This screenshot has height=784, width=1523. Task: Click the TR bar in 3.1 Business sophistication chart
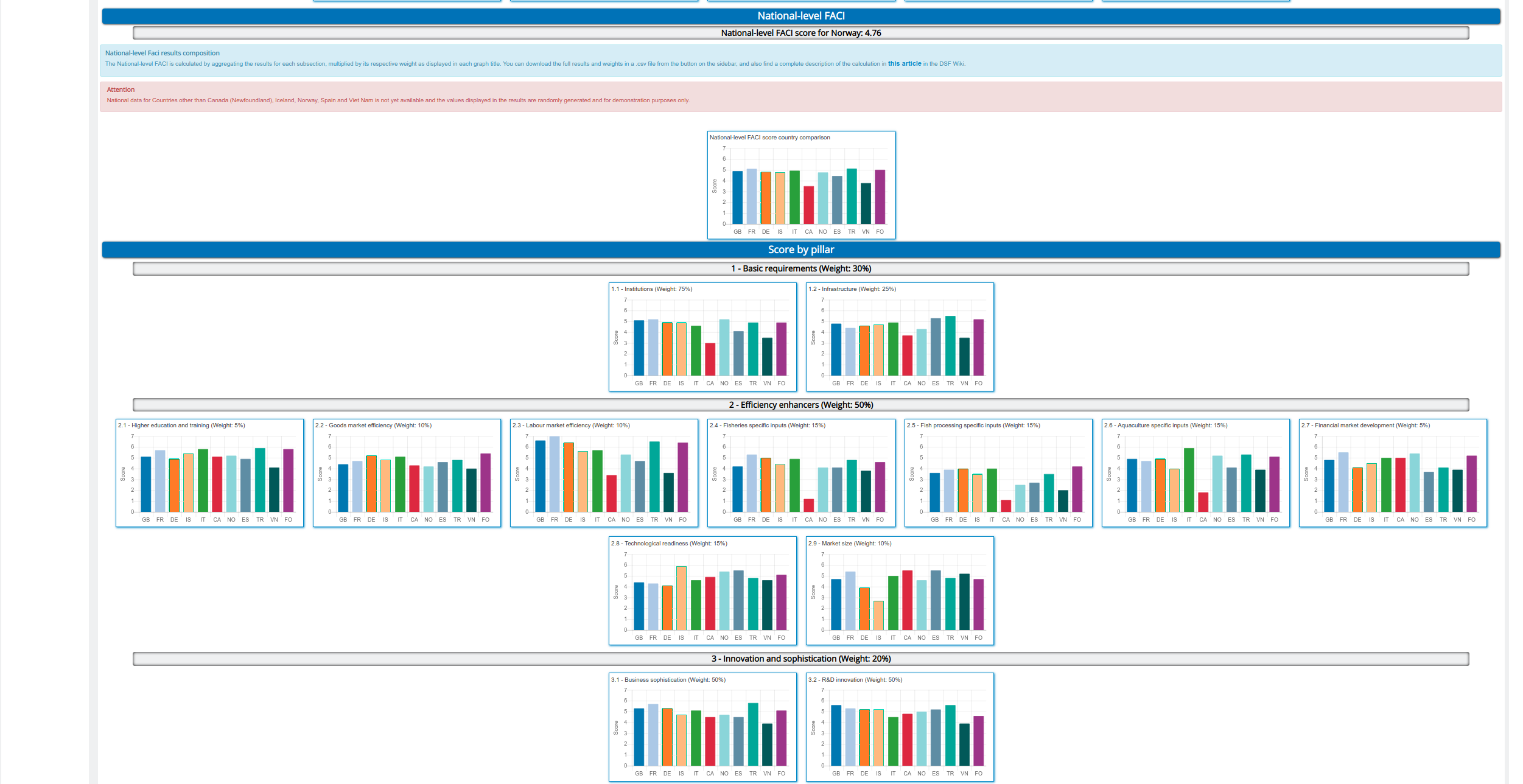(753, 735)
